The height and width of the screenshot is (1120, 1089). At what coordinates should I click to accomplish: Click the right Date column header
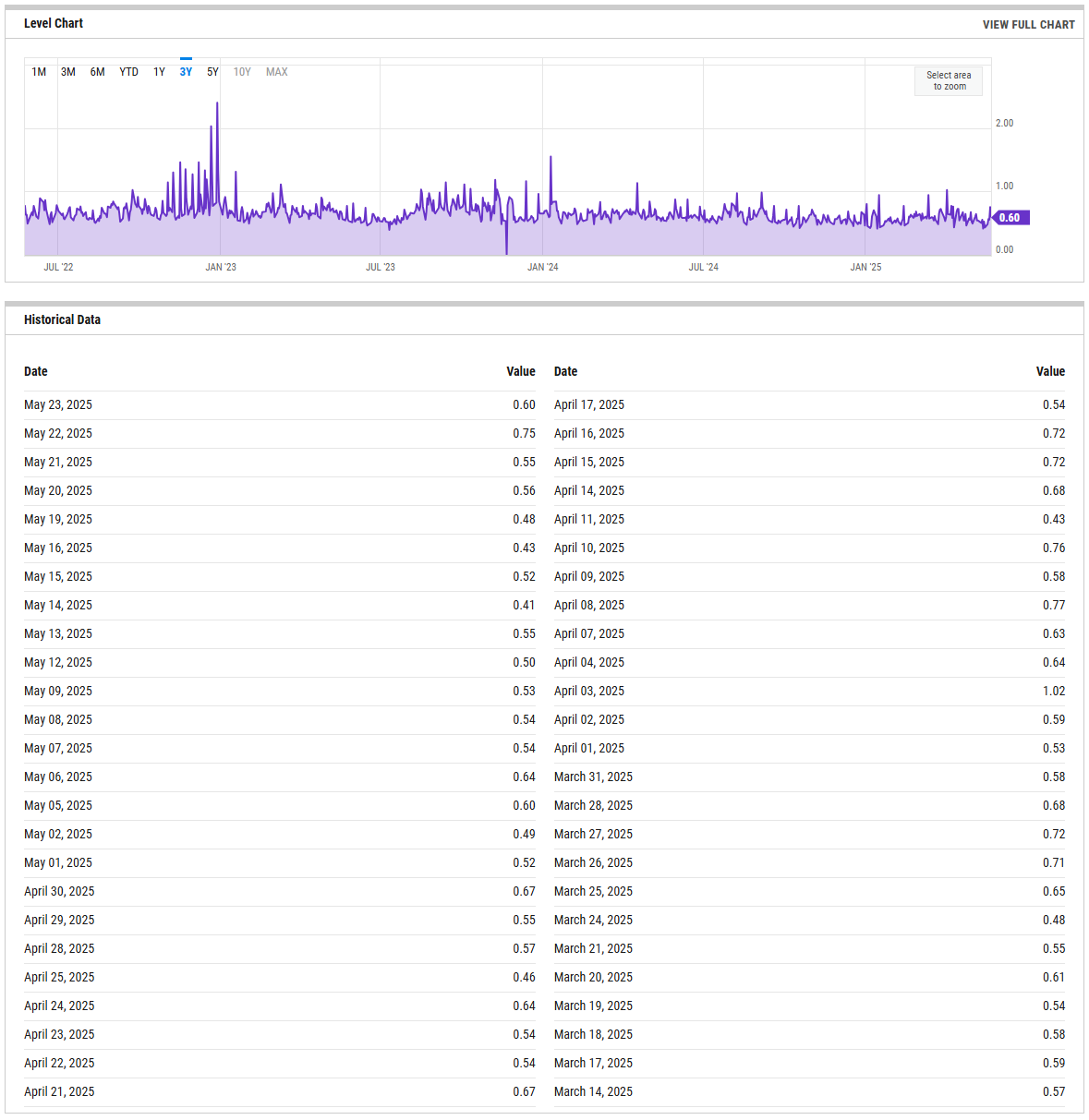pyautogui.click(x=565, y=371)
